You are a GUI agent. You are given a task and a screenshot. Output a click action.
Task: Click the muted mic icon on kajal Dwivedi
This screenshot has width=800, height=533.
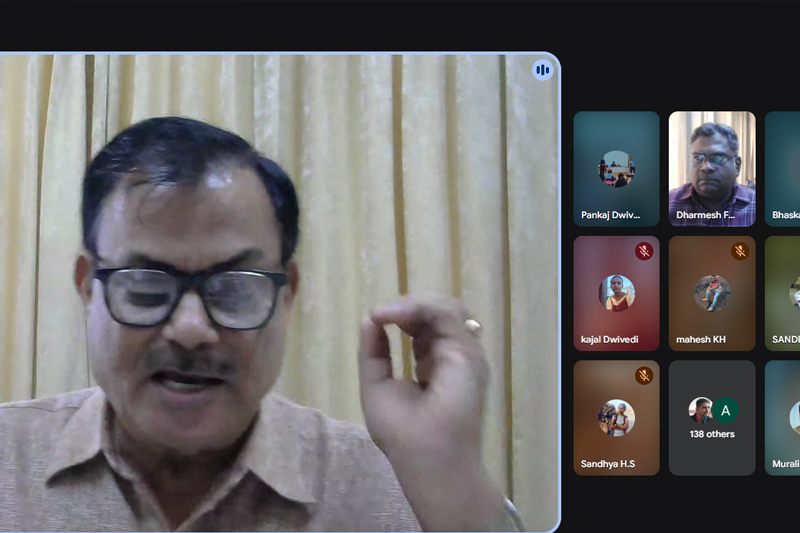pos(644,251)
